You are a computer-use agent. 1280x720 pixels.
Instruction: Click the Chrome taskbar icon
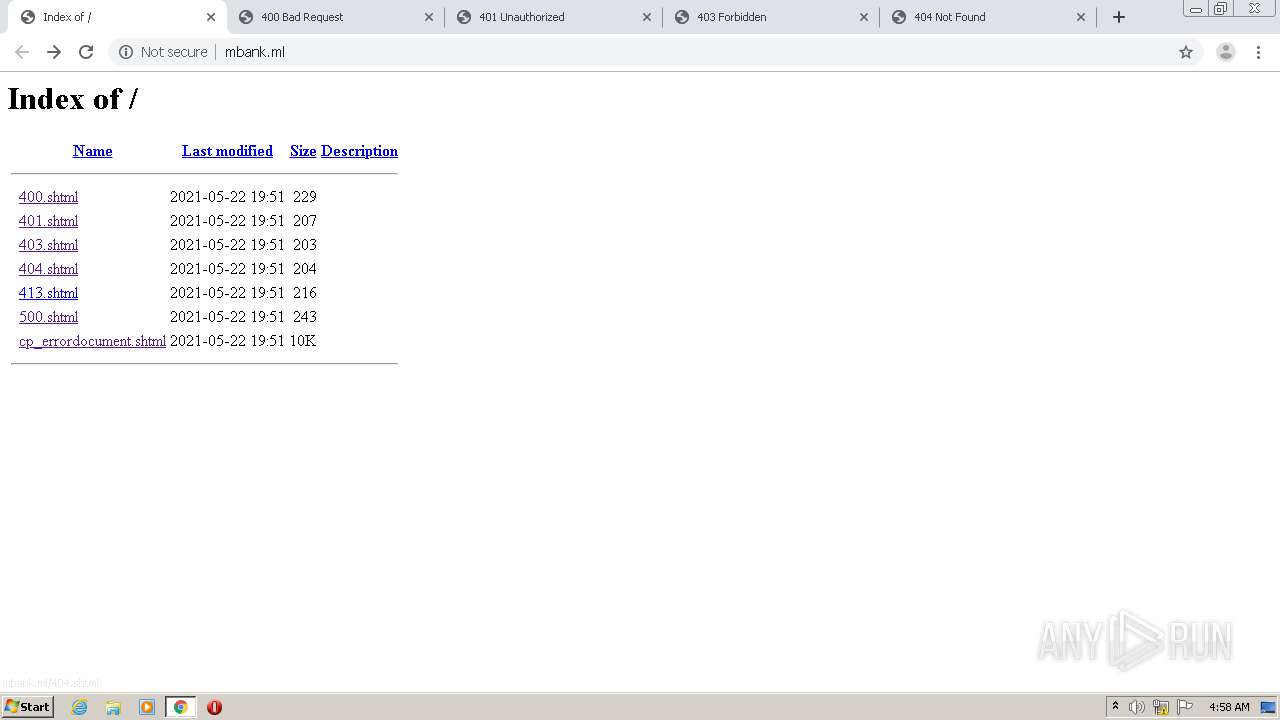coord(181,707)
